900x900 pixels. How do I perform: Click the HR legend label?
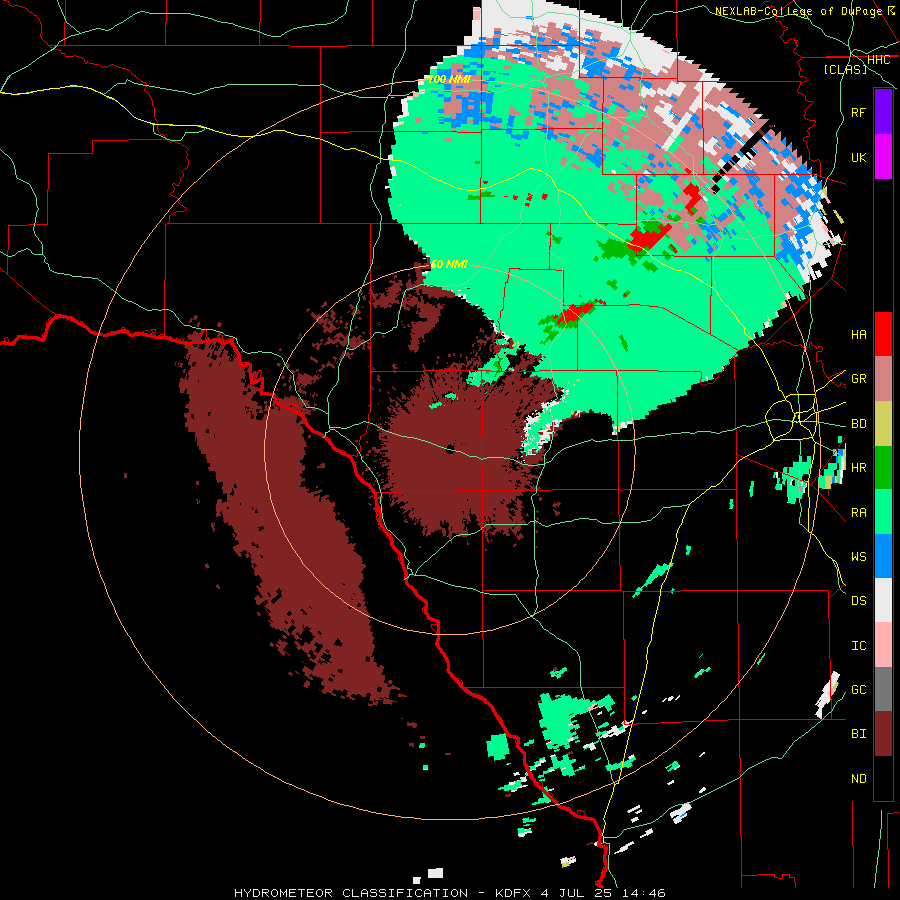tap(859, 468)
